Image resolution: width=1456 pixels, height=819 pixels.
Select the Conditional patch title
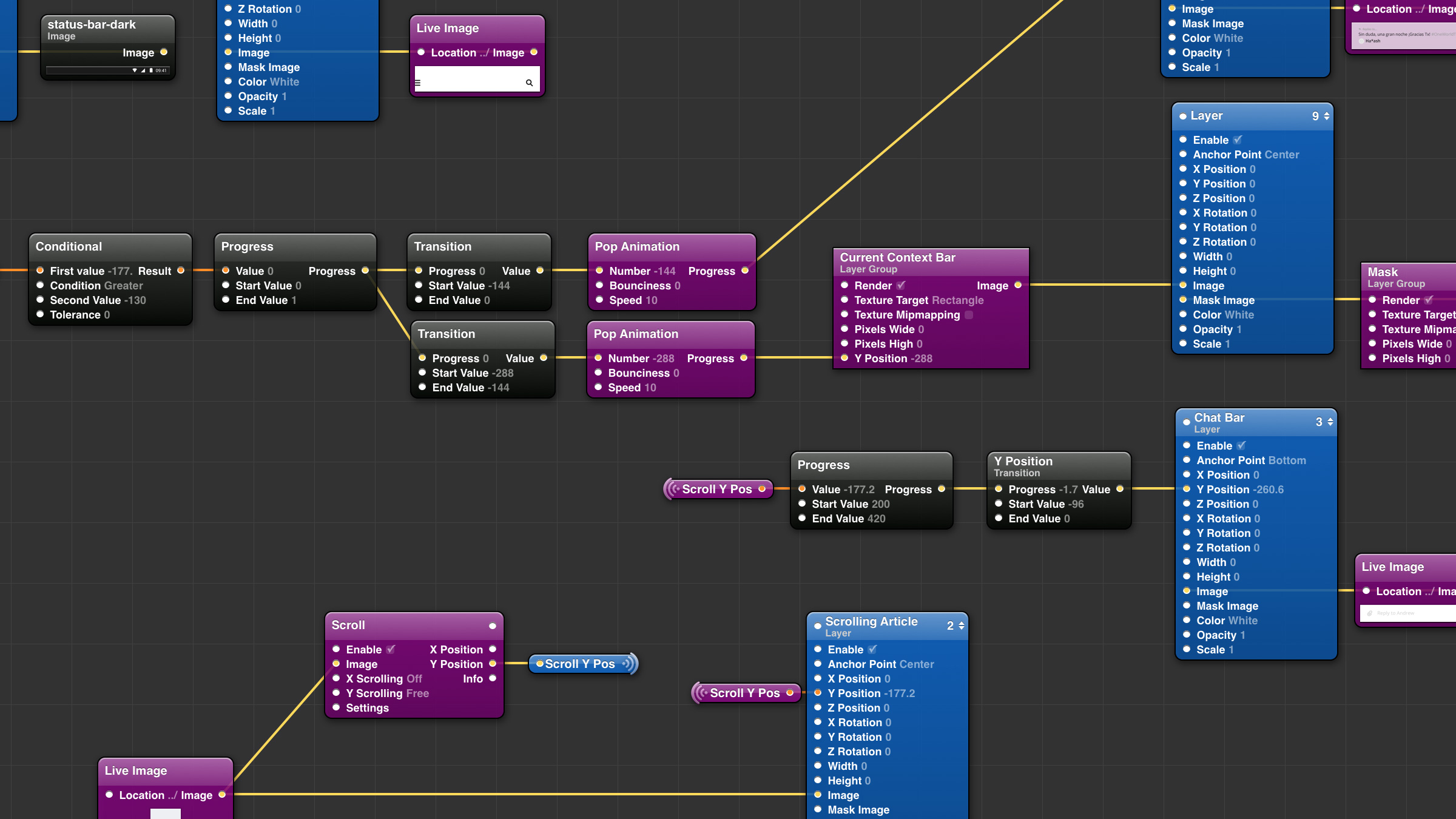pyautogui.click(x=69, y=247)
